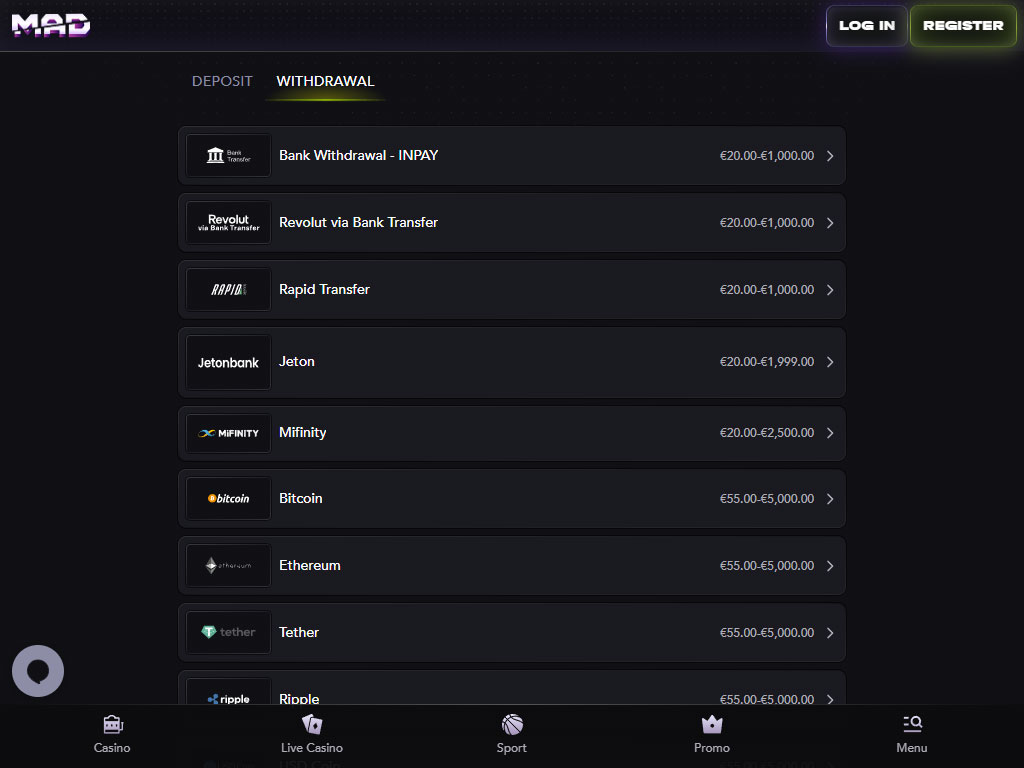This screenshot has width=1024, height=768.
Task: Click the Ethereum logo
Action: (x=228, y=566)
